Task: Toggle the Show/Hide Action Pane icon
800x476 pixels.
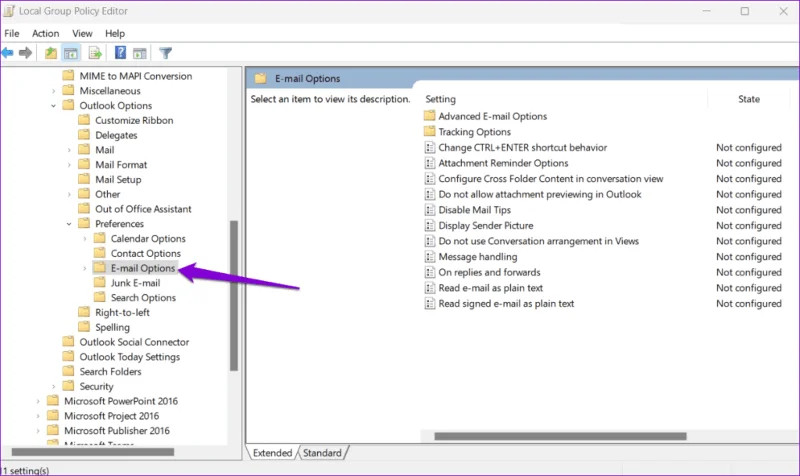Action: point(139,53)
